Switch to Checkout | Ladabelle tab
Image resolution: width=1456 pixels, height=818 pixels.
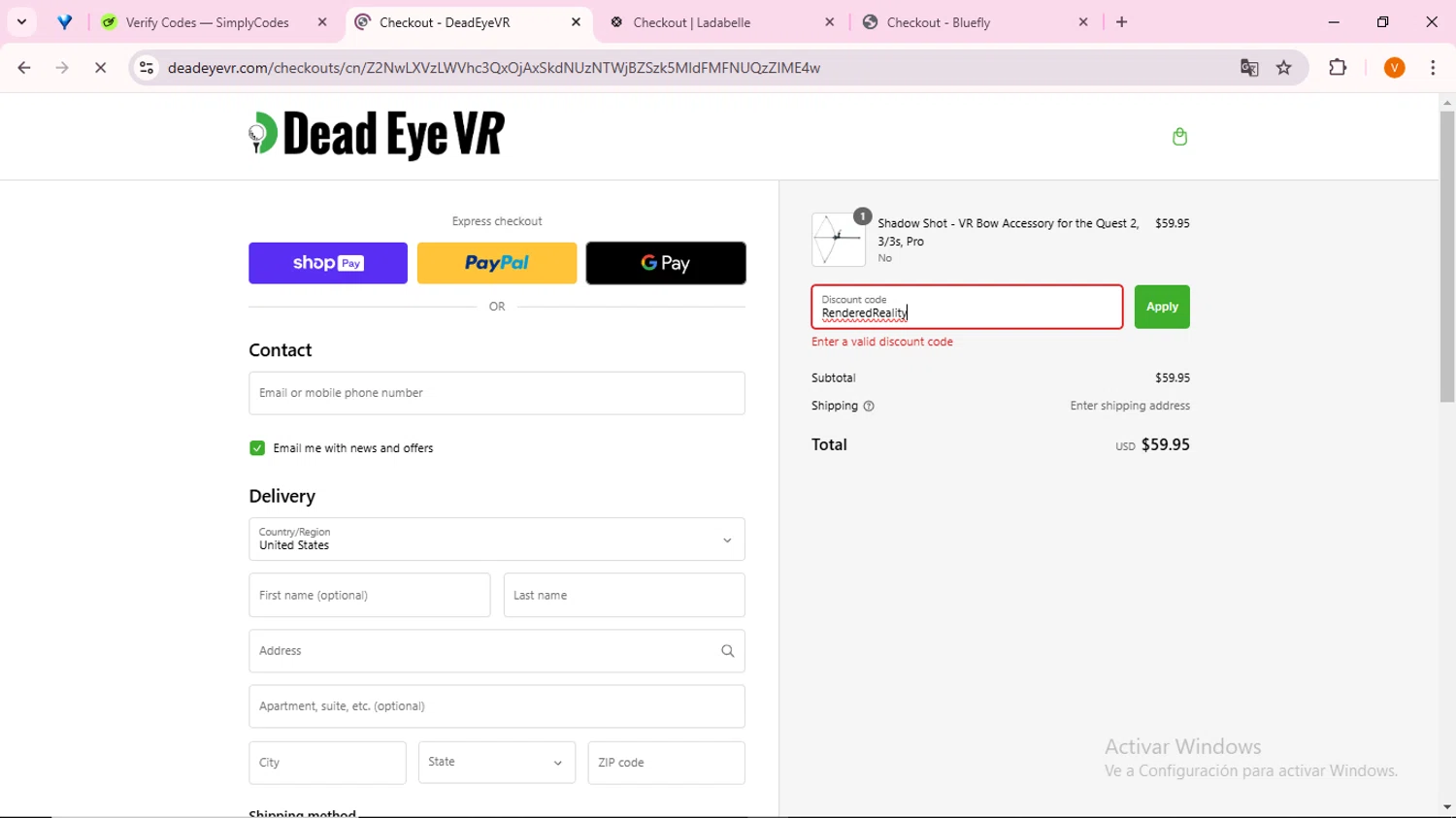(x=691, y=21)
